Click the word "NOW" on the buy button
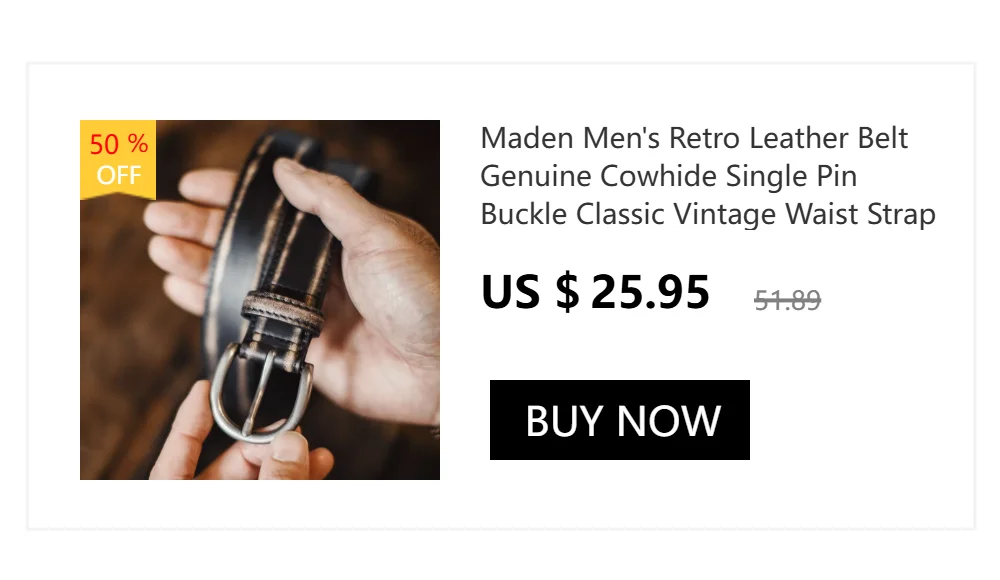This screenshot has width=1000, height=580. [x=668, y=421]
